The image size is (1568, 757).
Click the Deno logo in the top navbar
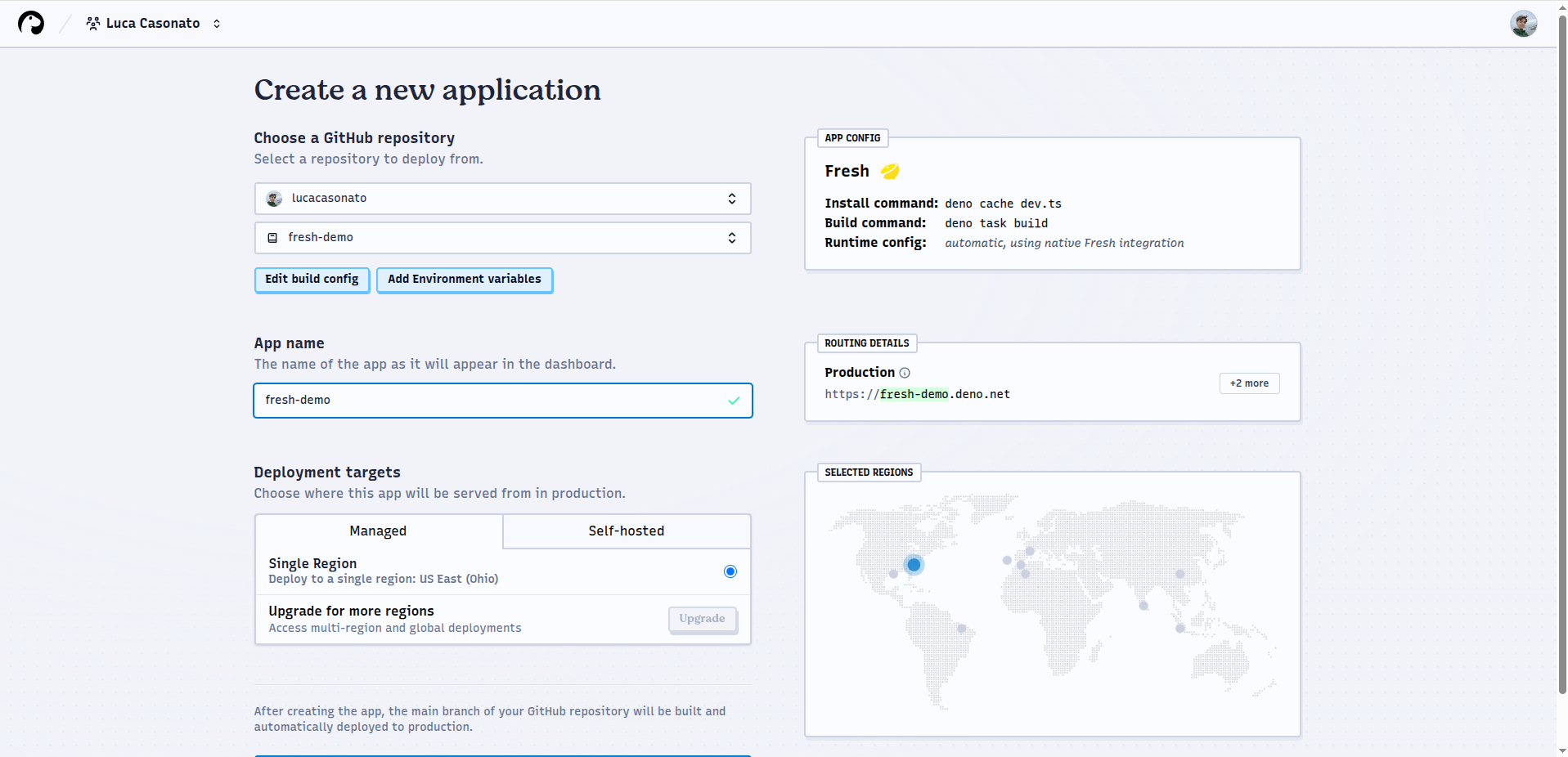click(30, 23)
